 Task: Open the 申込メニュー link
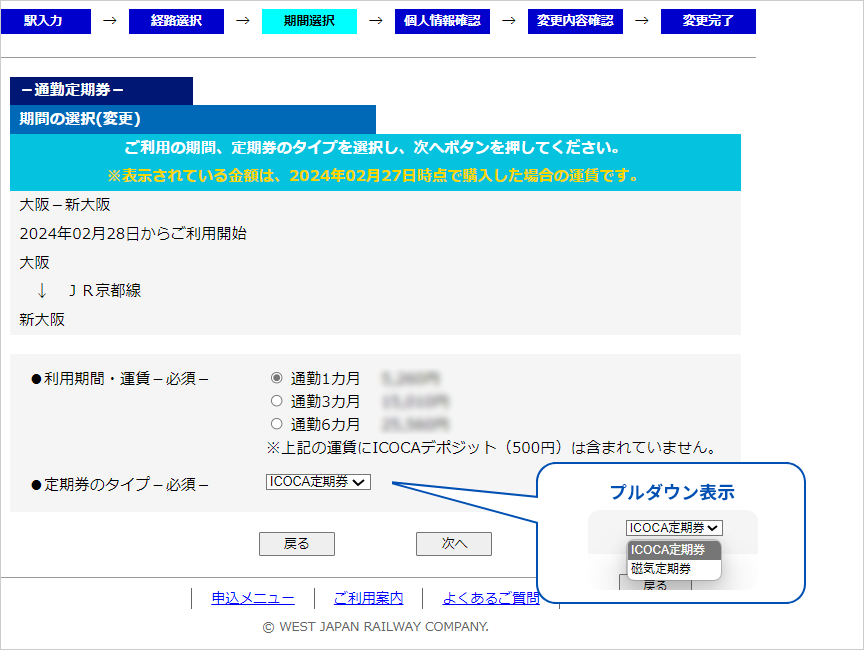(253, 598)
